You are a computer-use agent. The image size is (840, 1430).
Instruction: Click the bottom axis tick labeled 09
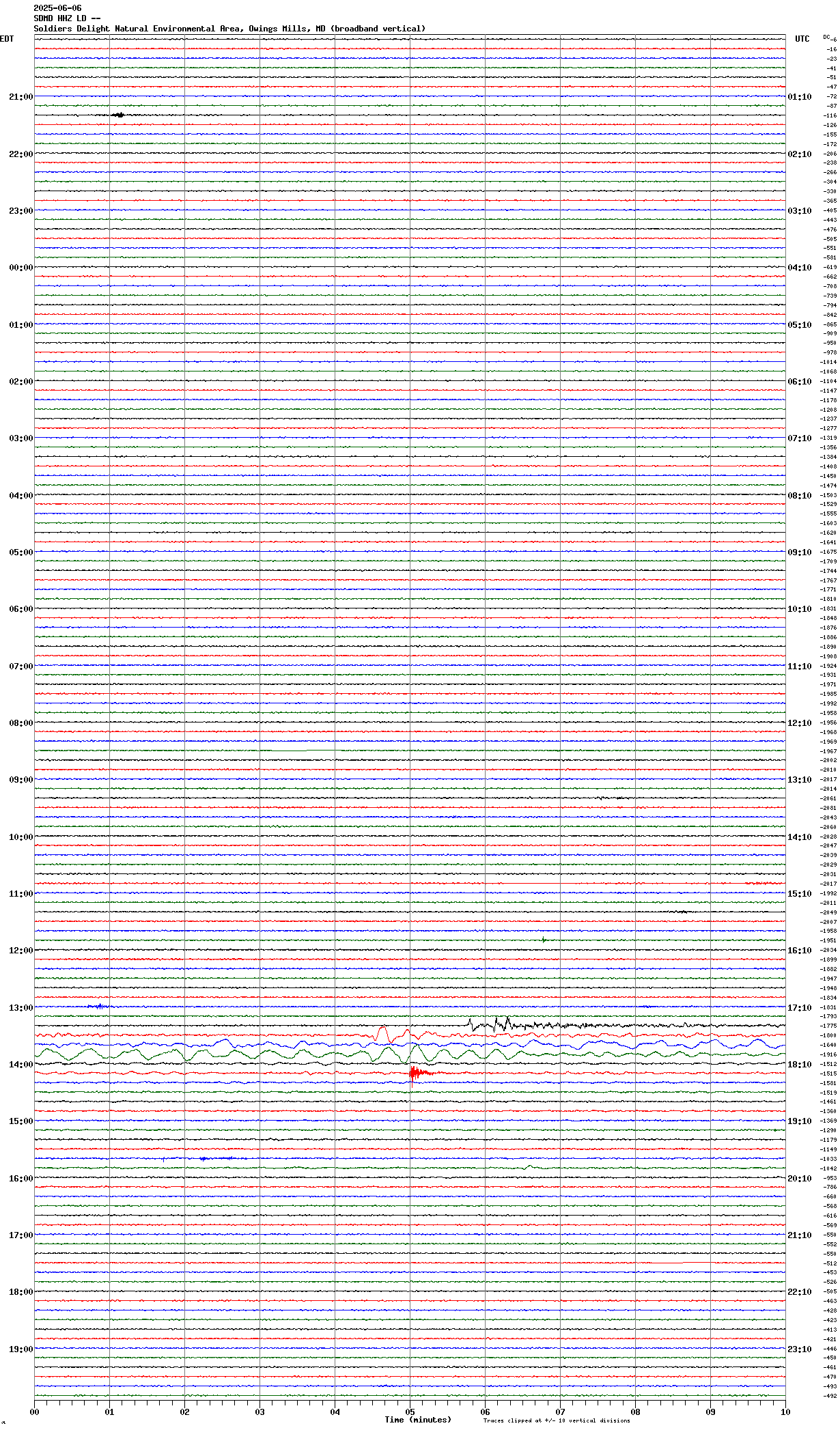coord(710,1412)
